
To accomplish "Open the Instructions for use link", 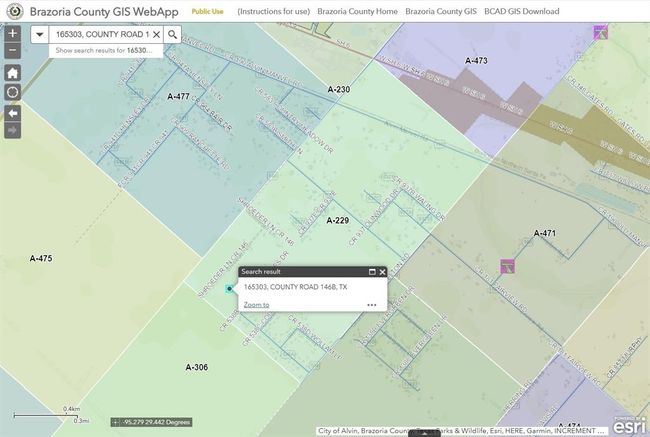I will point(272,10).
